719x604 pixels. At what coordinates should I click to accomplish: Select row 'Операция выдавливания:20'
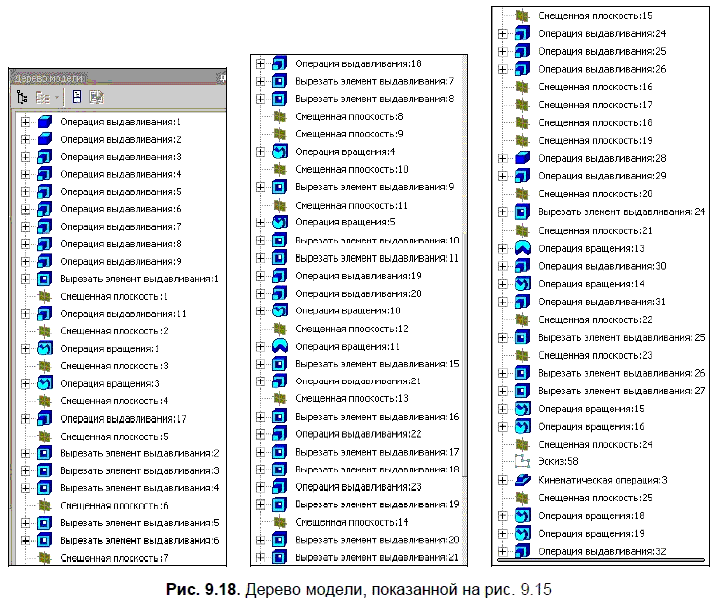pyautogui.click(x=358, y=294)
